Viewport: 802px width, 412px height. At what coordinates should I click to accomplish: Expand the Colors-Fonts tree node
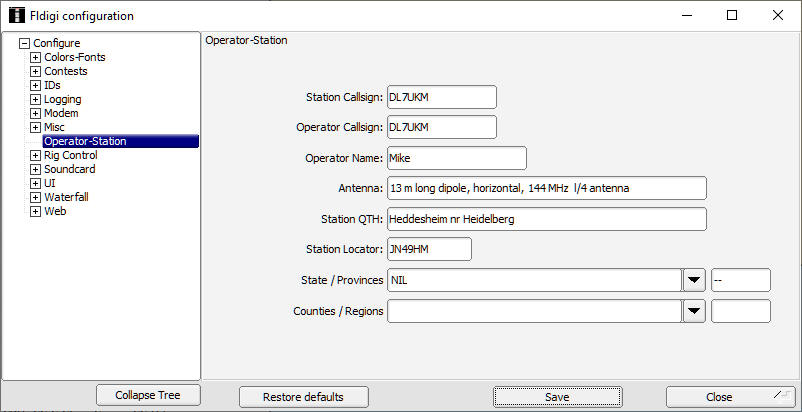tap(36, 57)
